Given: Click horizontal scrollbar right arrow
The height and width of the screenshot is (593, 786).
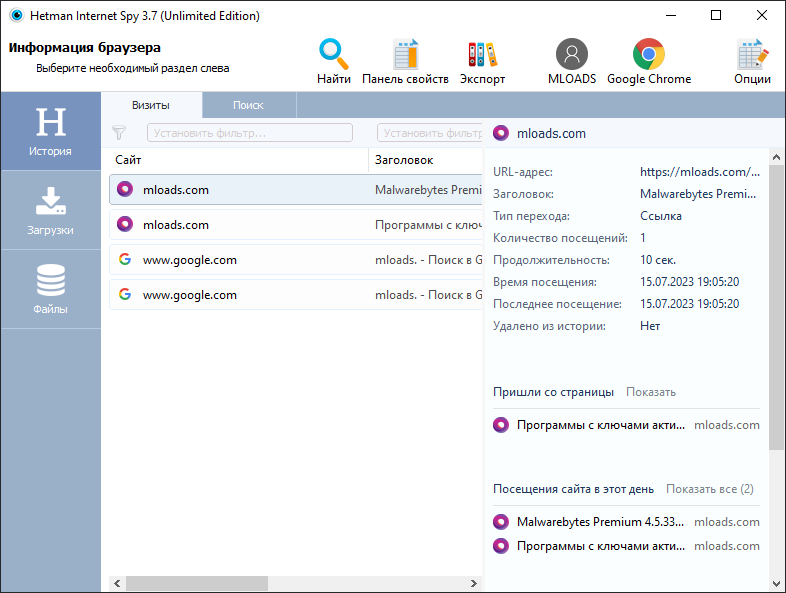Looking at the screenshot, I should click(x=473, y=583).
